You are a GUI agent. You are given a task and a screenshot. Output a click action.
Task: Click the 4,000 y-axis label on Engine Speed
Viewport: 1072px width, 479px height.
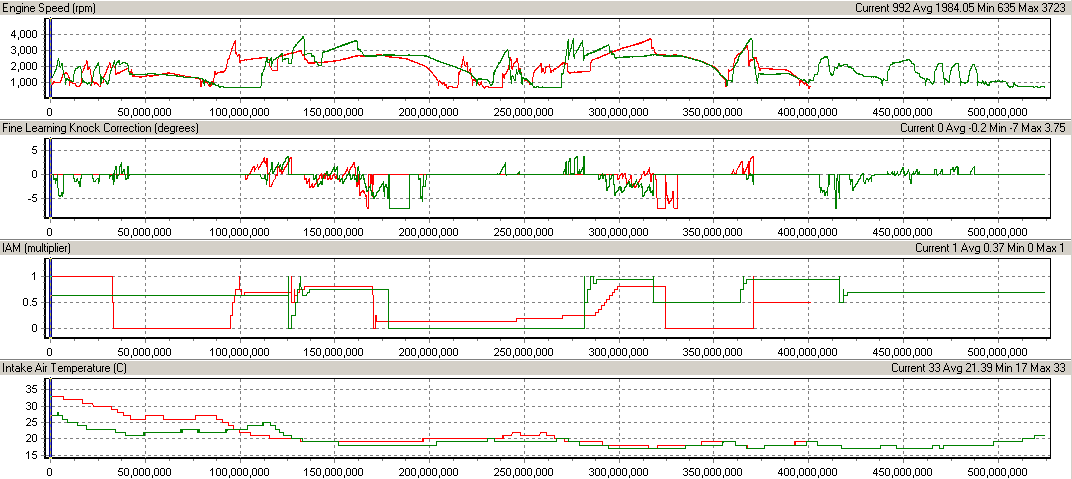pyautogui.click(x=21, y=34)
